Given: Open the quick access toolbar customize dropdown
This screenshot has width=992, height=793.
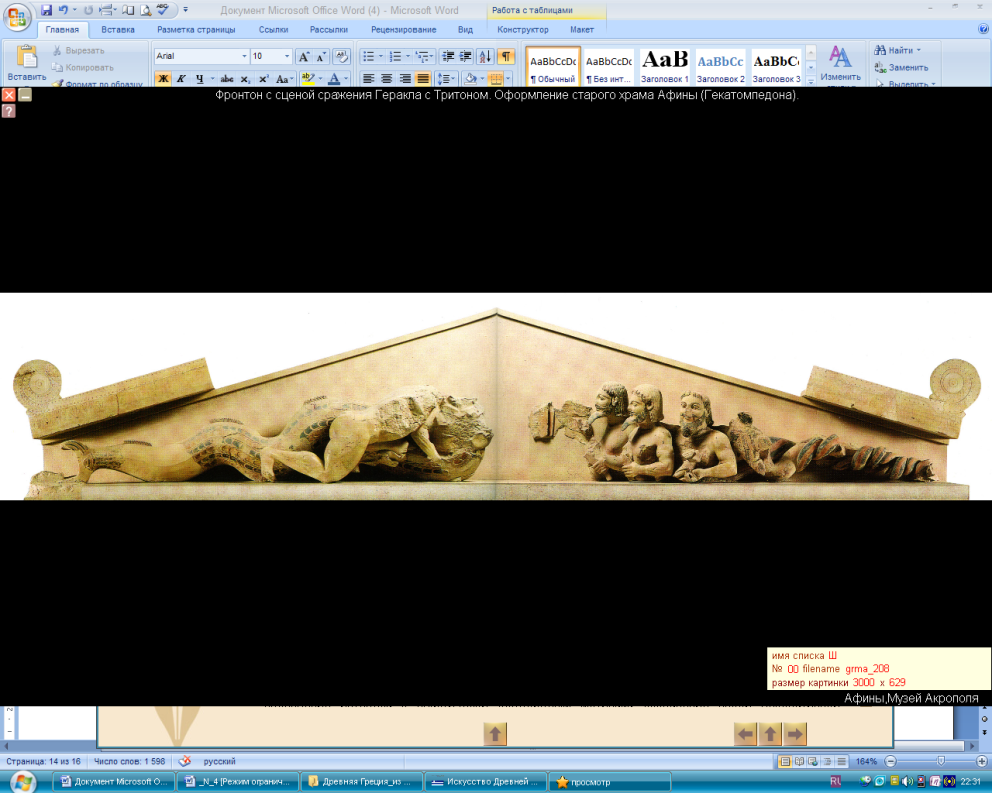Looking at the screenshot, I should 185,10.
